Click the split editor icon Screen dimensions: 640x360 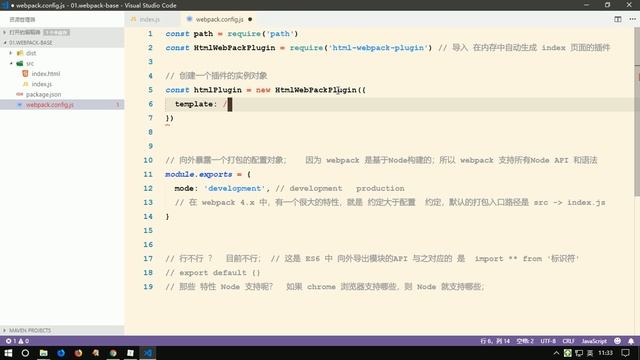coord(618,19)
